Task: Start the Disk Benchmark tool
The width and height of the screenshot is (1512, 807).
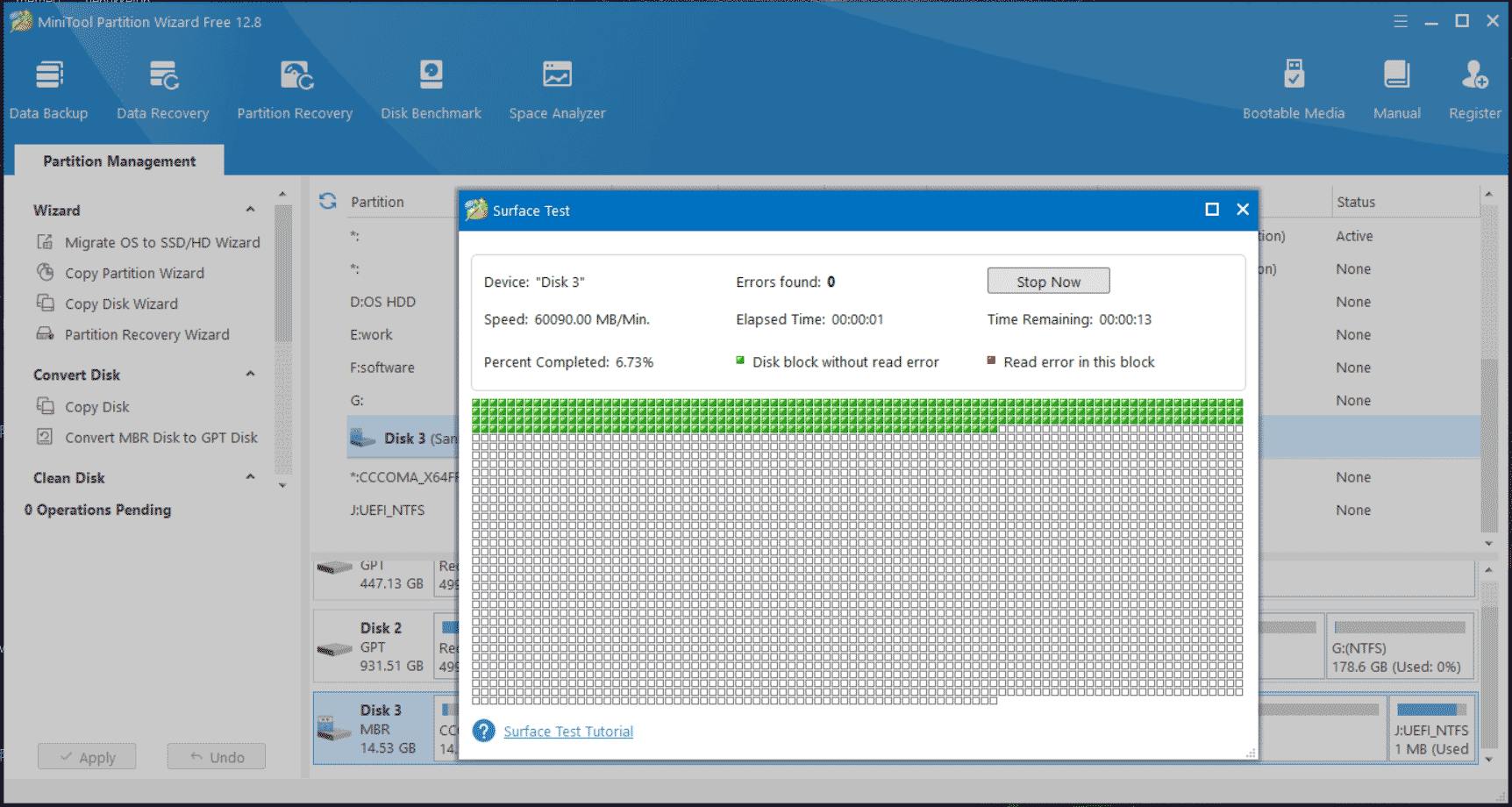Action: [x=431, y=89]
